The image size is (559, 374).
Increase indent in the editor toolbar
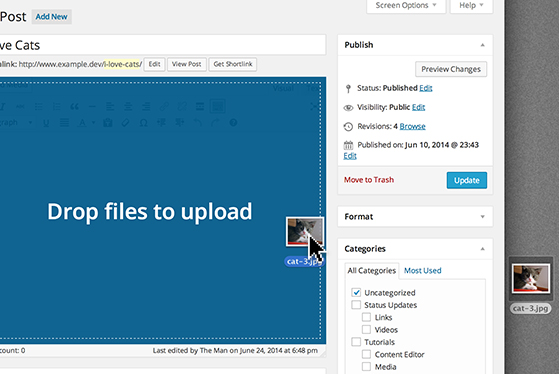180,123
